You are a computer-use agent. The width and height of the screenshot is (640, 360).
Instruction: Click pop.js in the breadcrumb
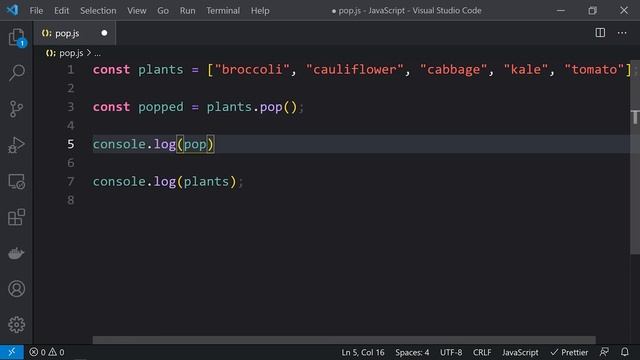(71, 53)
